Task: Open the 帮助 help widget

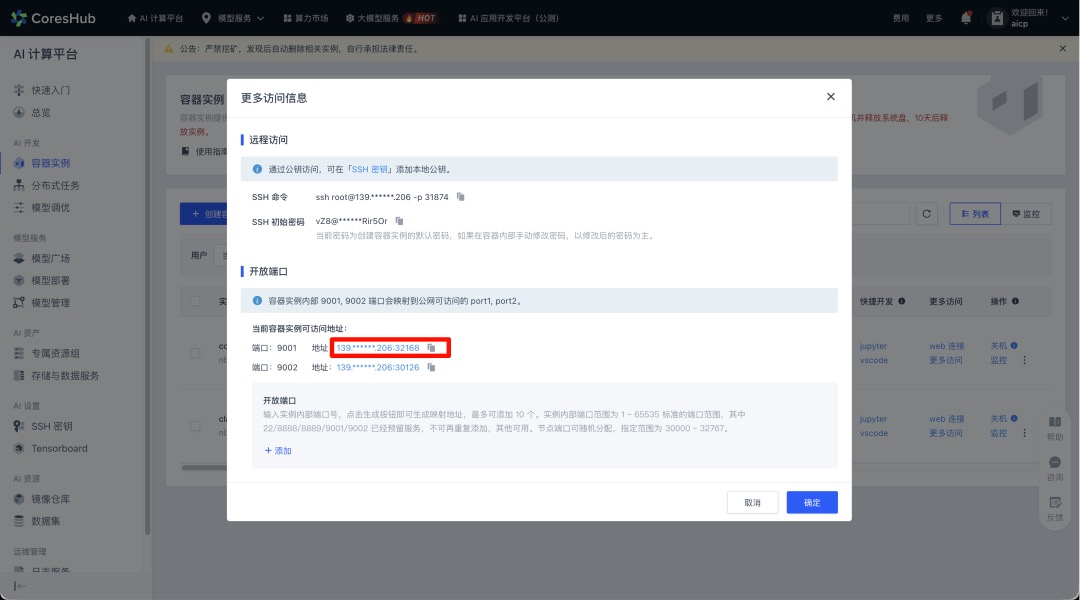Action: [1055, 428]
